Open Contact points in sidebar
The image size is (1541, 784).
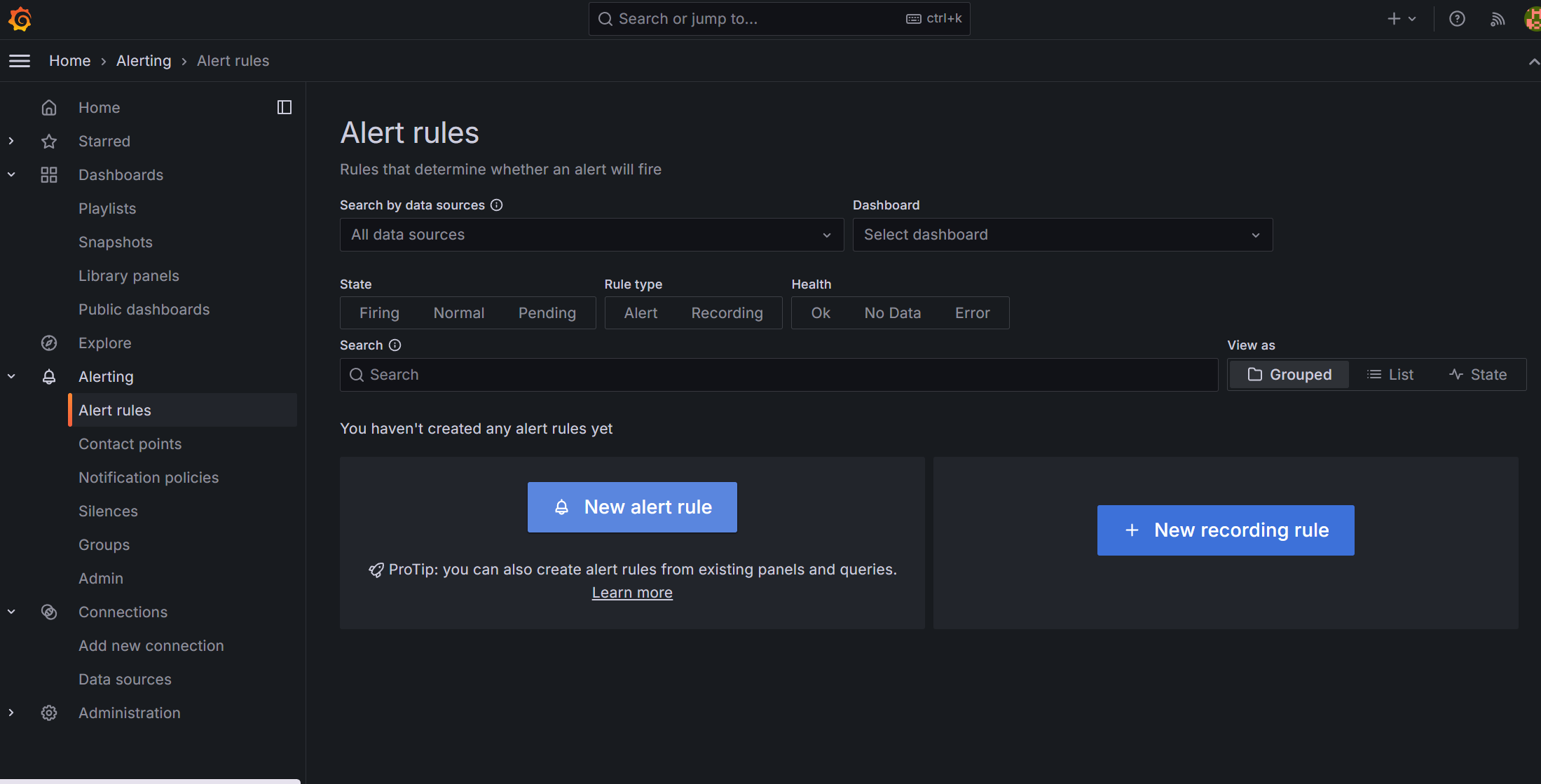(130, 443)
